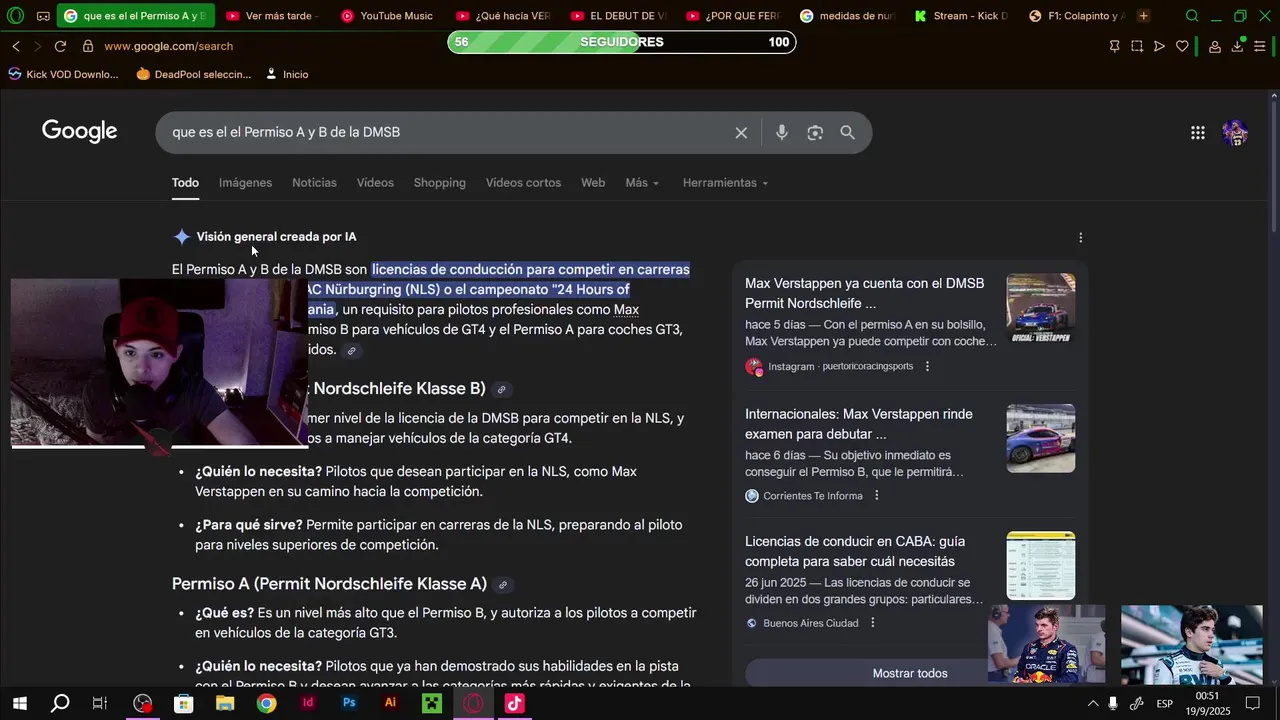1280x720 pixels.
Task: Click the CABA licenses guide thumbnail
Action: pos(1041,566)
